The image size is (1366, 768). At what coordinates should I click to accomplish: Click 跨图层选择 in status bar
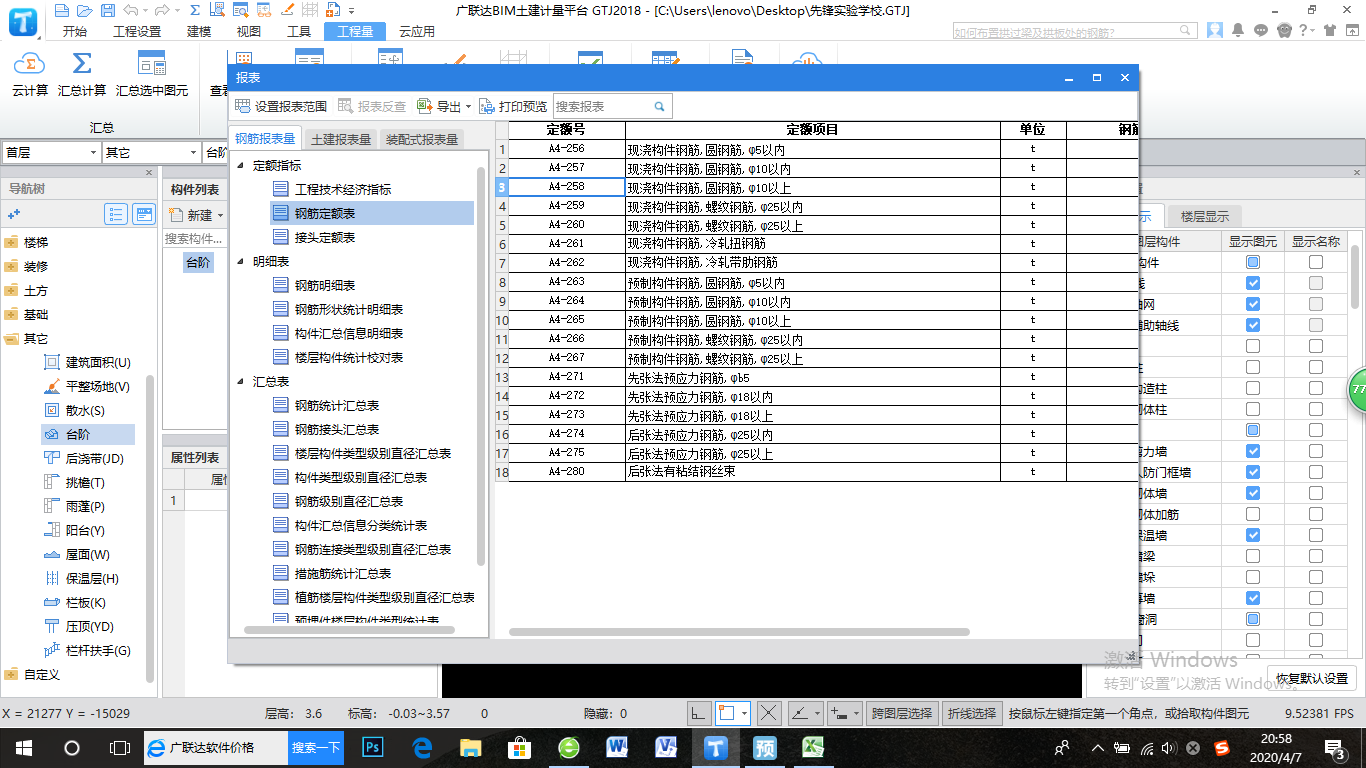902,713
